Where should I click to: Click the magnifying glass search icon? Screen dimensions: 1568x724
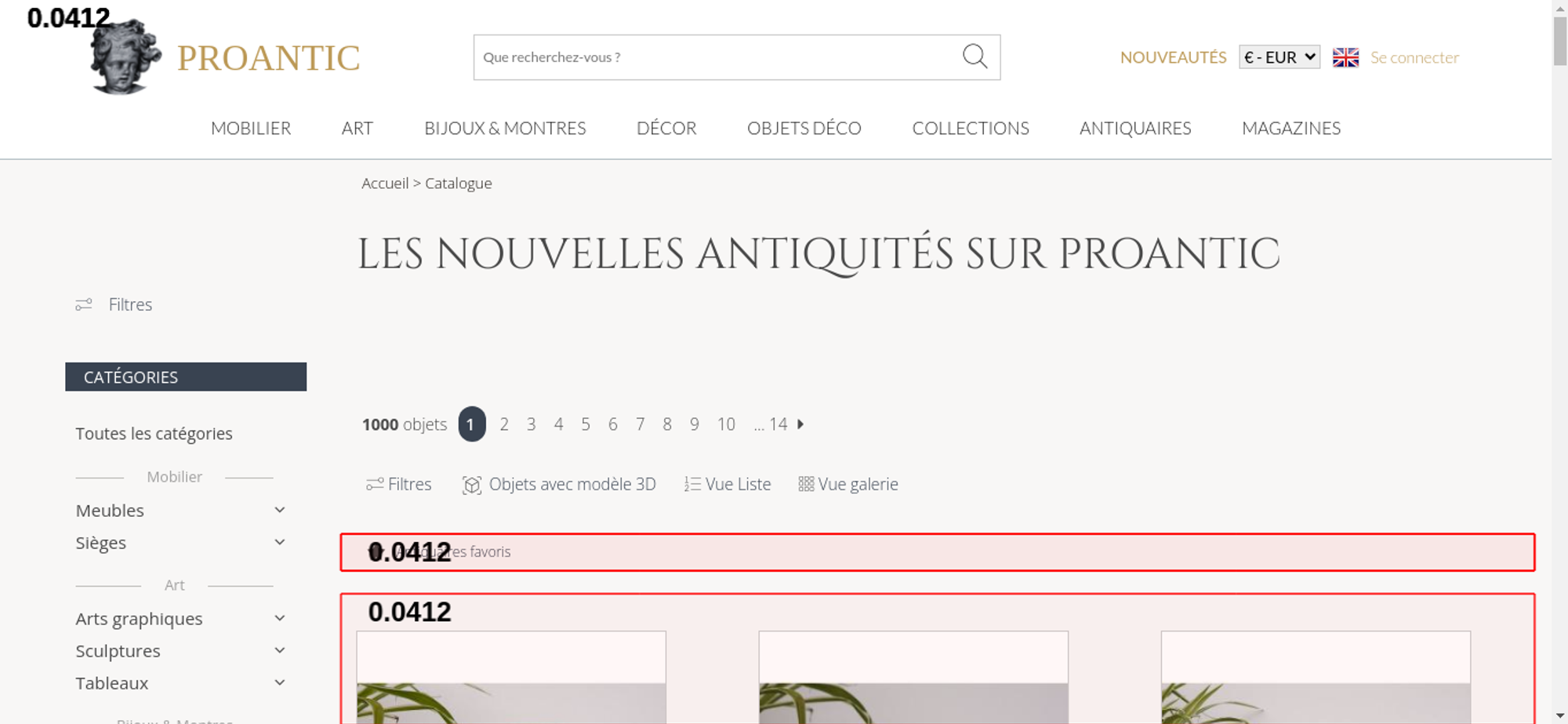(x=975, y=56)
